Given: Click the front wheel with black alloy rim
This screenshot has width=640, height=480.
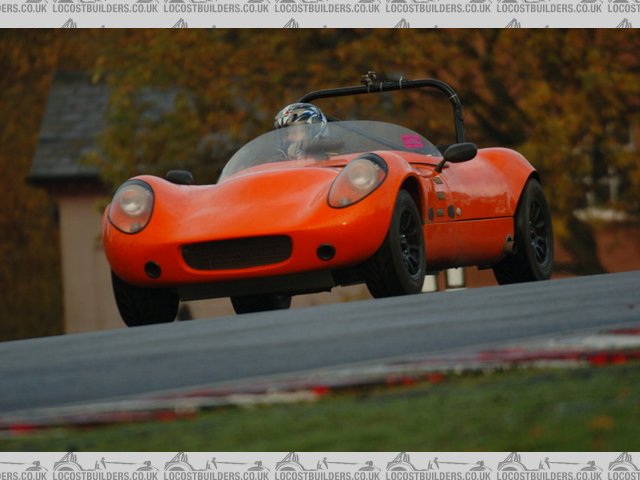Looking at the screenshot, I should click(x=402, y=246).
